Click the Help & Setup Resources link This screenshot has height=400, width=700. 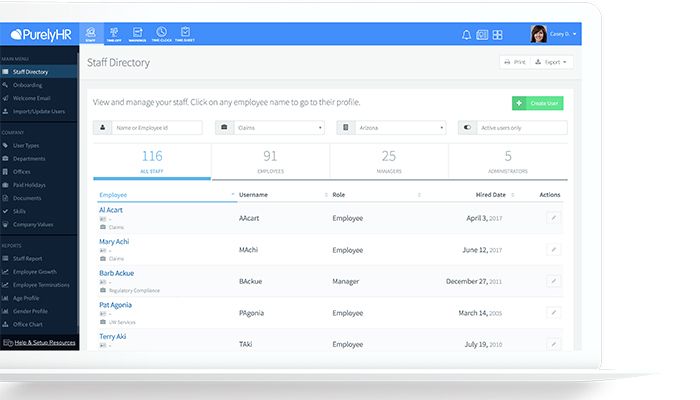click(x=45, y=342)
